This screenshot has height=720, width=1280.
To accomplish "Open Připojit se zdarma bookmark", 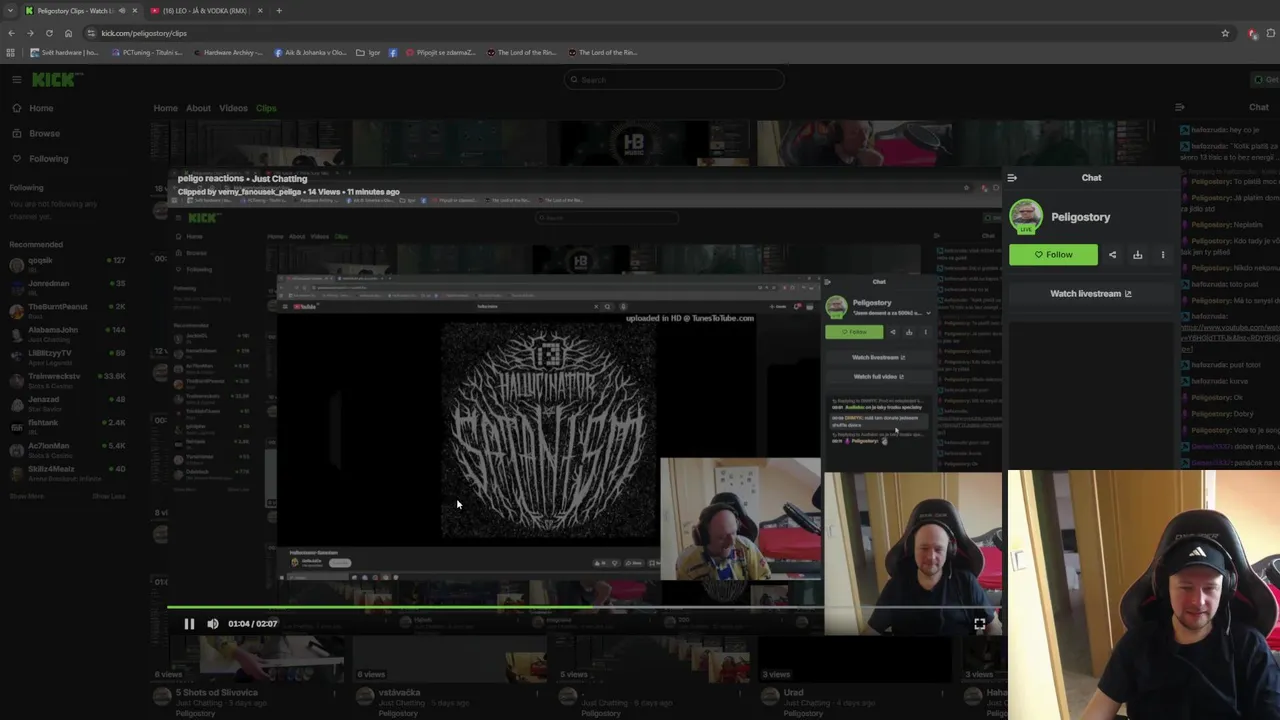I will (x=440, y=53).
